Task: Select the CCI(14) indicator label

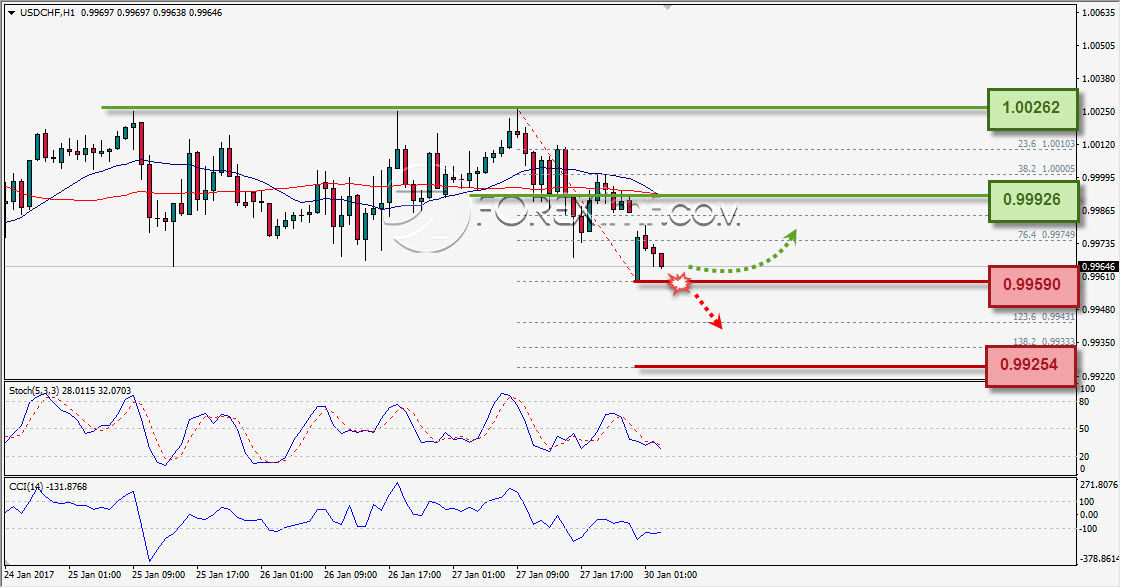Action: click(x=26, y=486)
